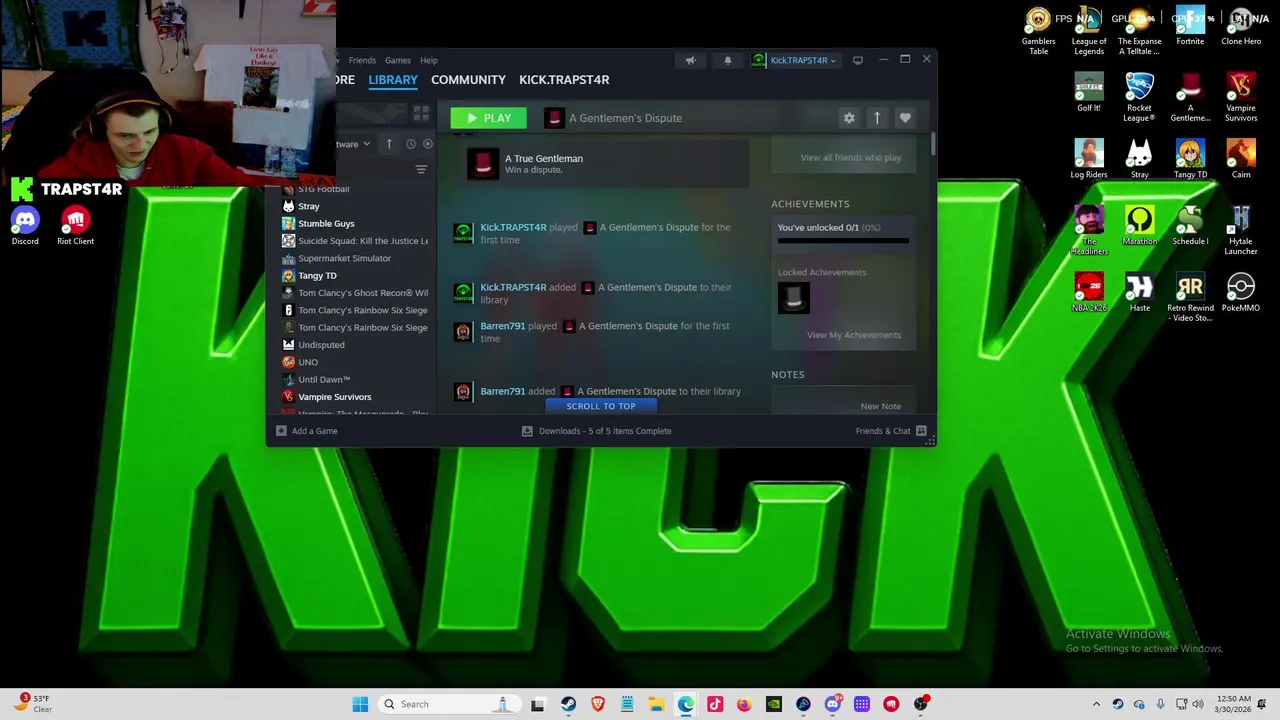Click the Kick.TRAPST4R profile avatar in title bar
1280x720 pixels.
[758, 60]
